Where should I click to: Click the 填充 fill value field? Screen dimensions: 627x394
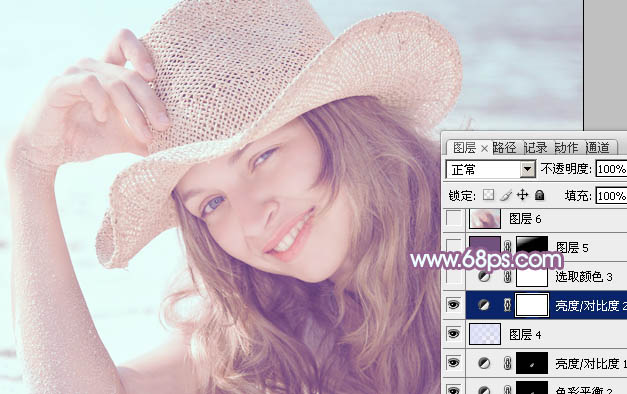point(611,196)
